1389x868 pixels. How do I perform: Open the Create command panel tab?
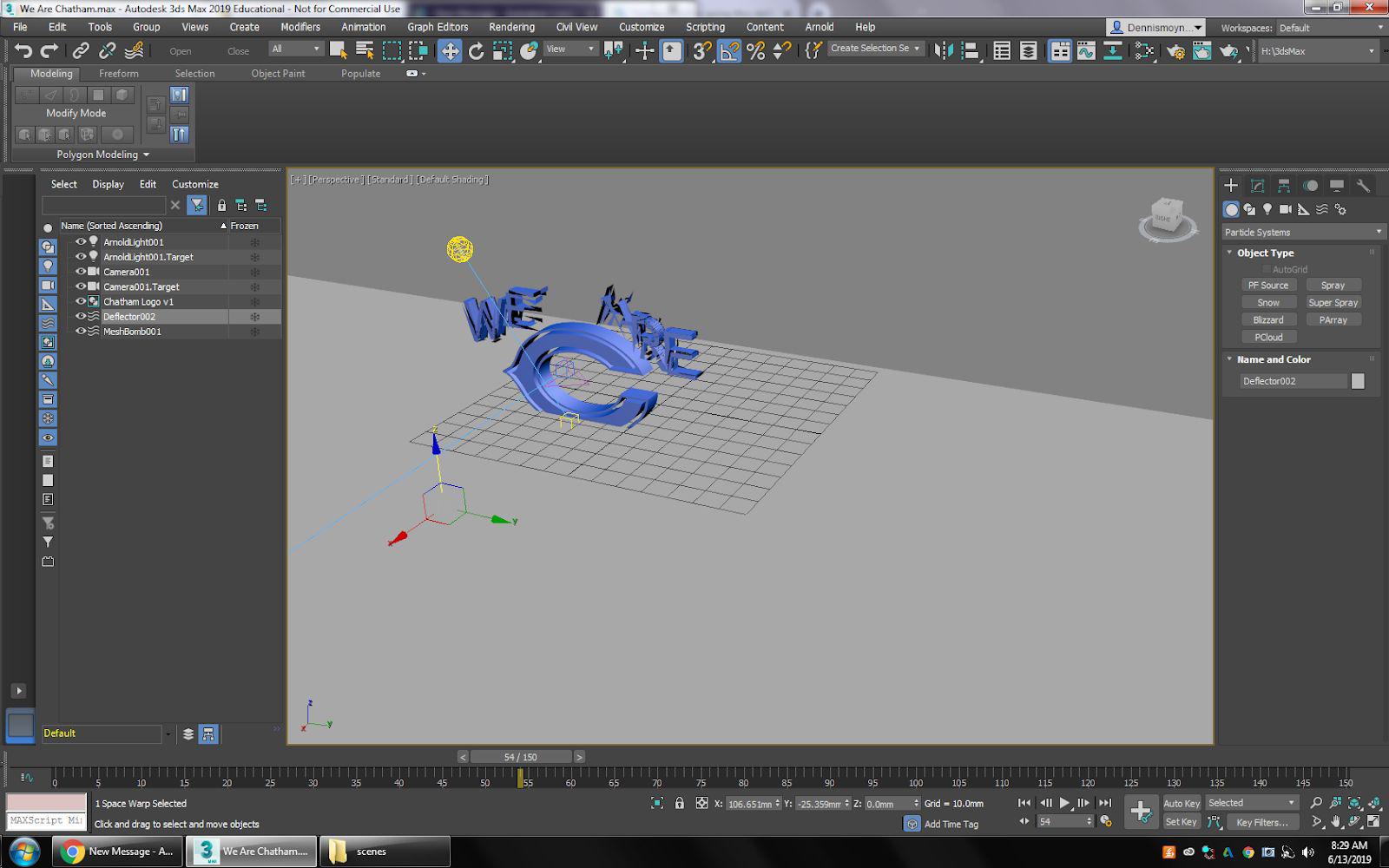[x=1231, y=185]
